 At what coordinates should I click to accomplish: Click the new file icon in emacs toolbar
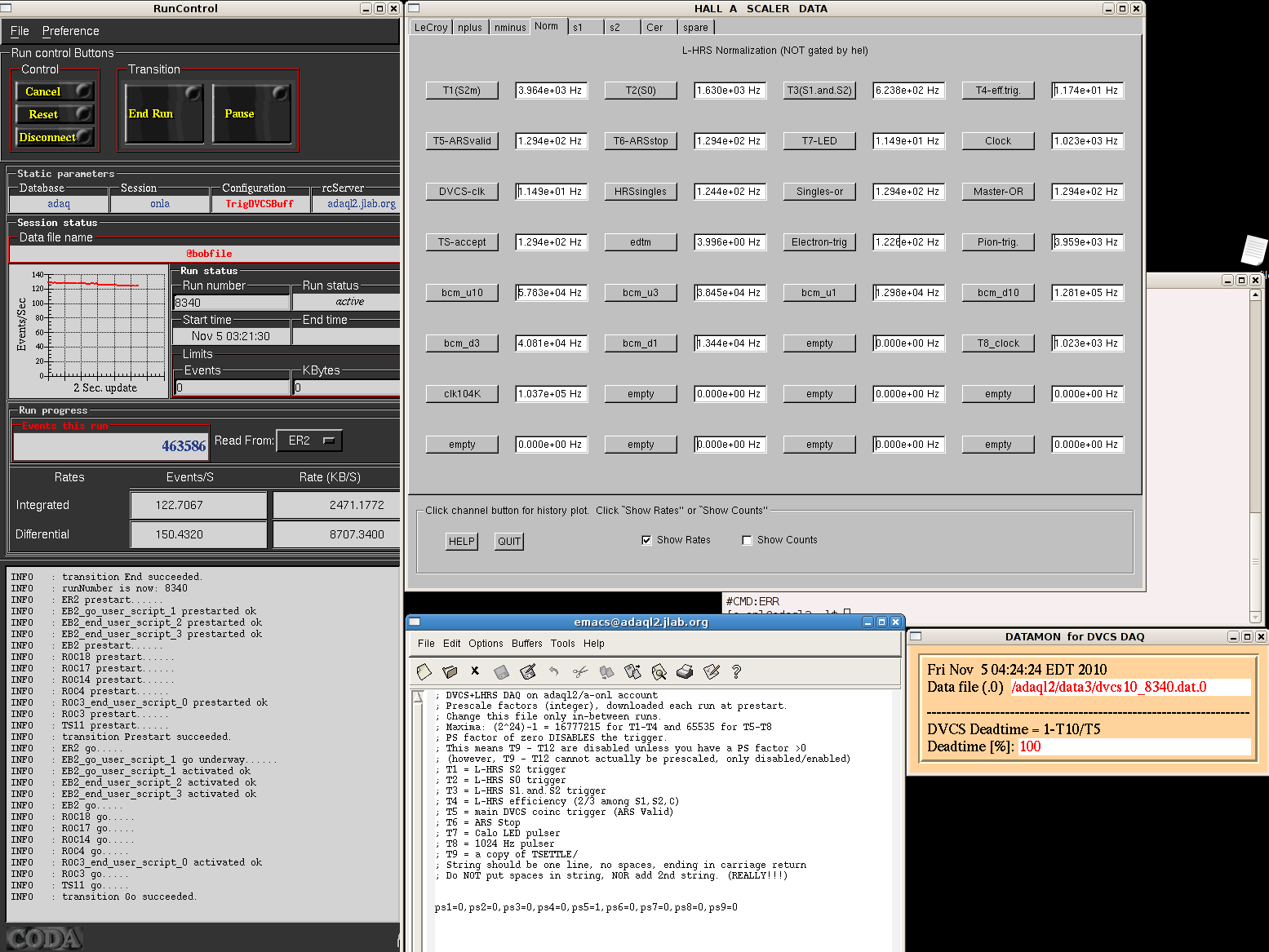pos(424,672)
